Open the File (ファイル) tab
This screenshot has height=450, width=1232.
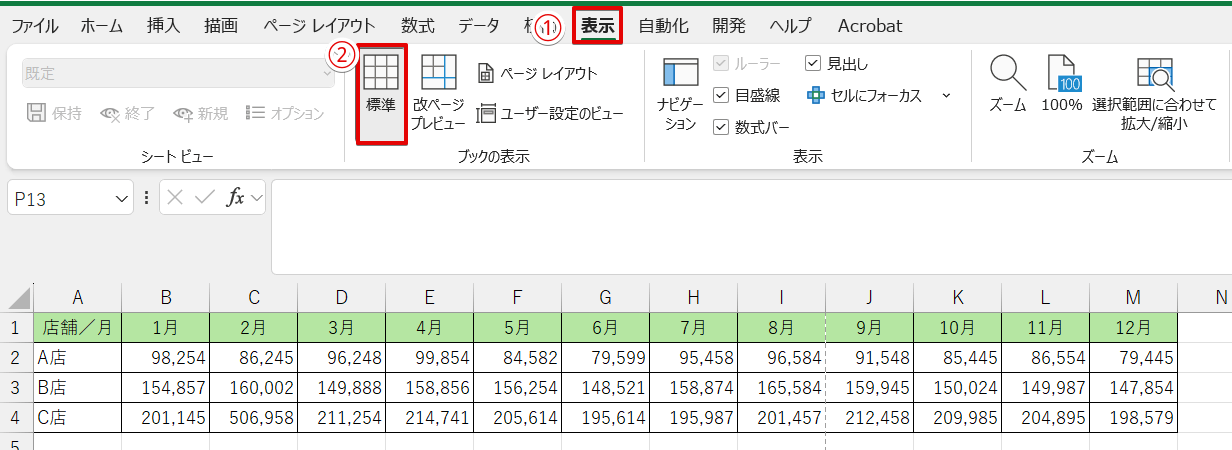pos(34,26)
